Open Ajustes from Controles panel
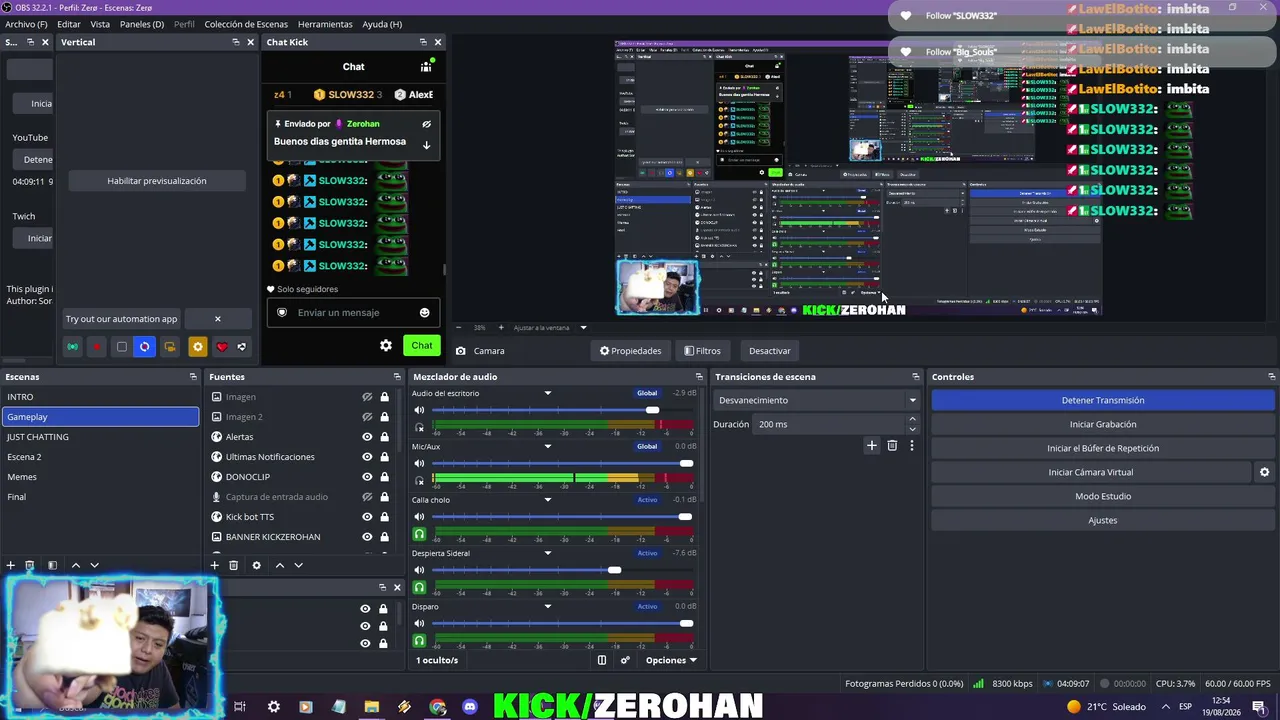The image size is (1280, 720). 1103,520
